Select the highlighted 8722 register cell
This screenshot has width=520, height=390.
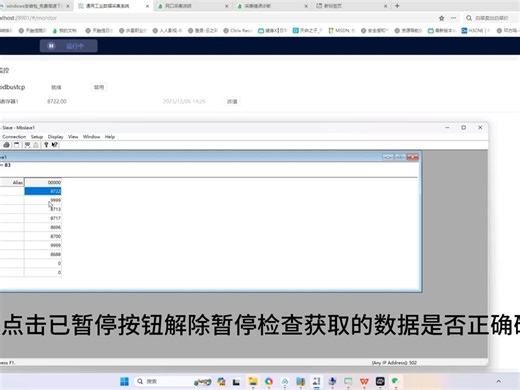tap(43, 191)
